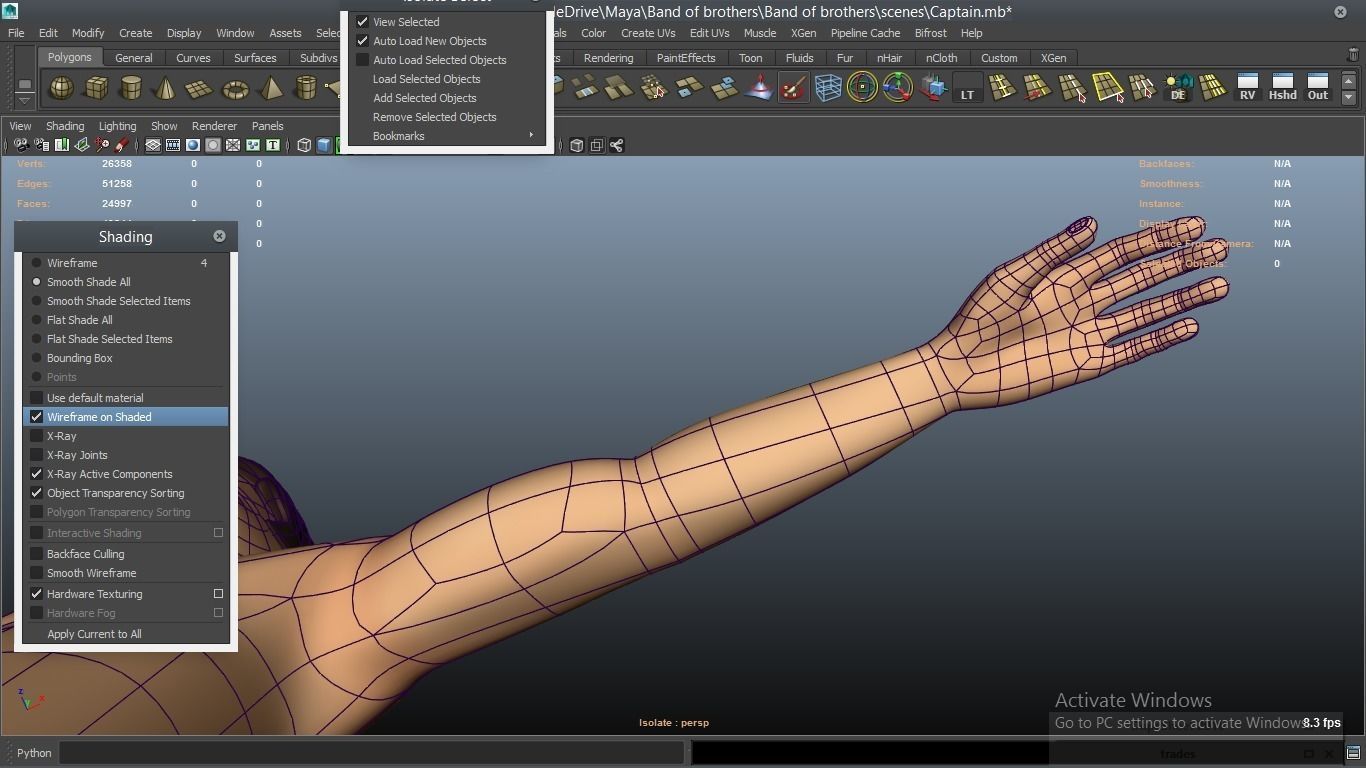1366x768 pixels.
Task: Open the Pipeline Cache menu
Action: (x=865, y=33)
